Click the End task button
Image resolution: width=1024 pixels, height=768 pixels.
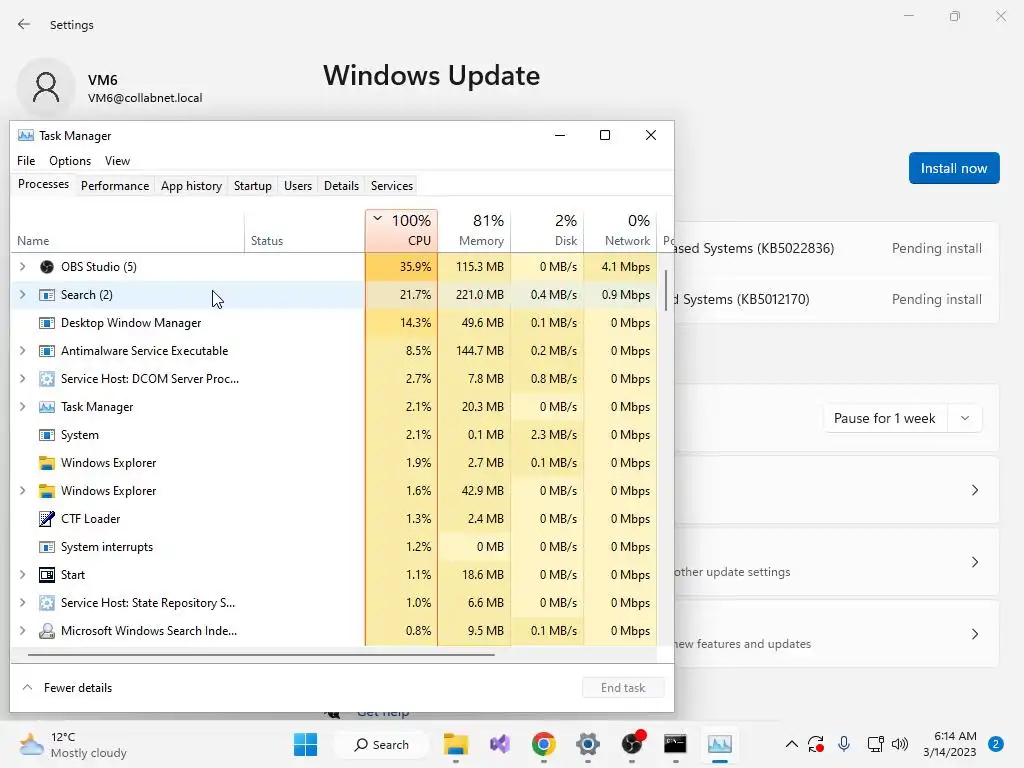coord(623,688)
